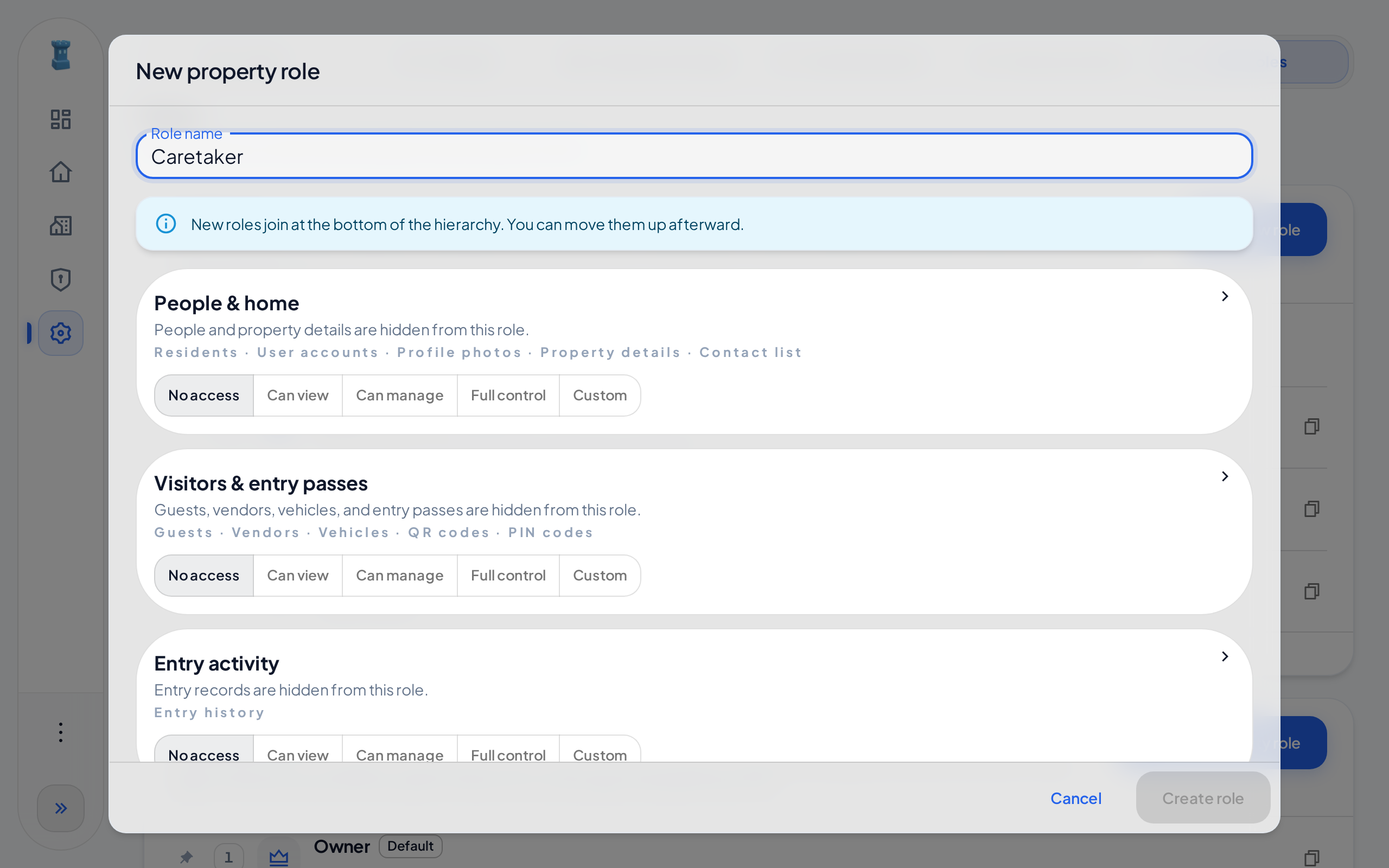
Task: Click the number 1 badge in Owner row
Action: coord(228,857)
